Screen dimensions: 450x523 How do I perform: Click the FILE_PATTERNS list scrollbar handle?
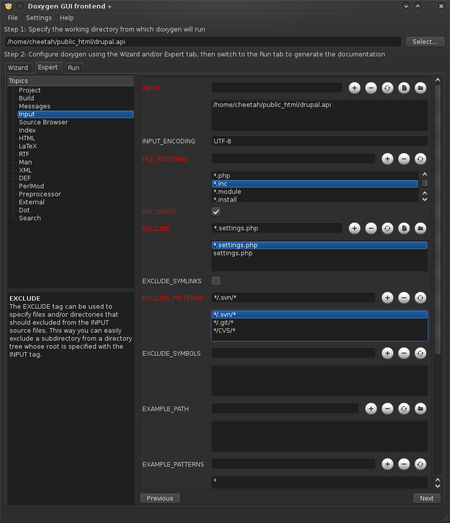click(x=425, y=183)
